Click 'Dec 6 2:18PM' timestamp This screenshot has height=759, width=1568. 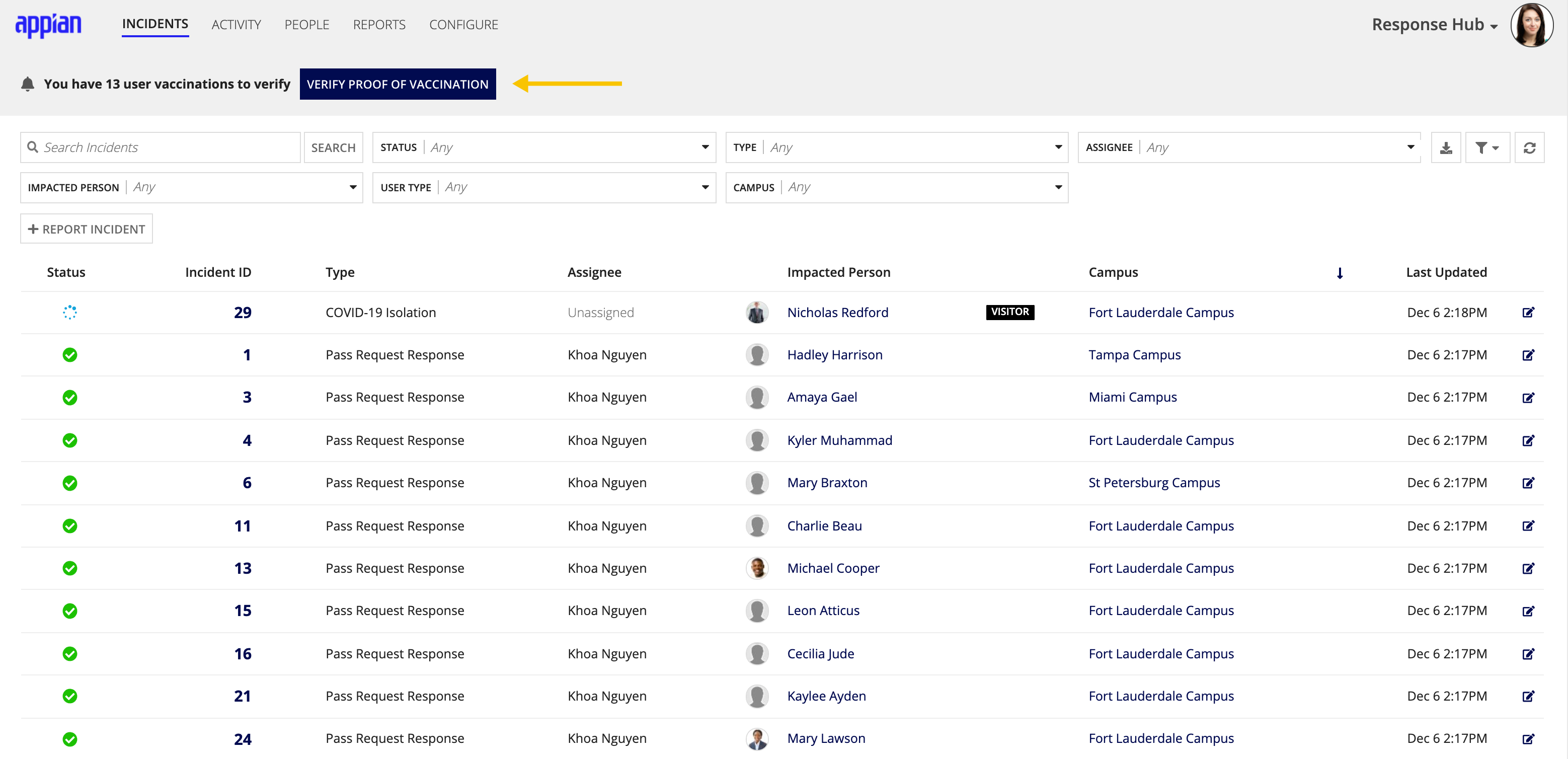coord(1446,312)
